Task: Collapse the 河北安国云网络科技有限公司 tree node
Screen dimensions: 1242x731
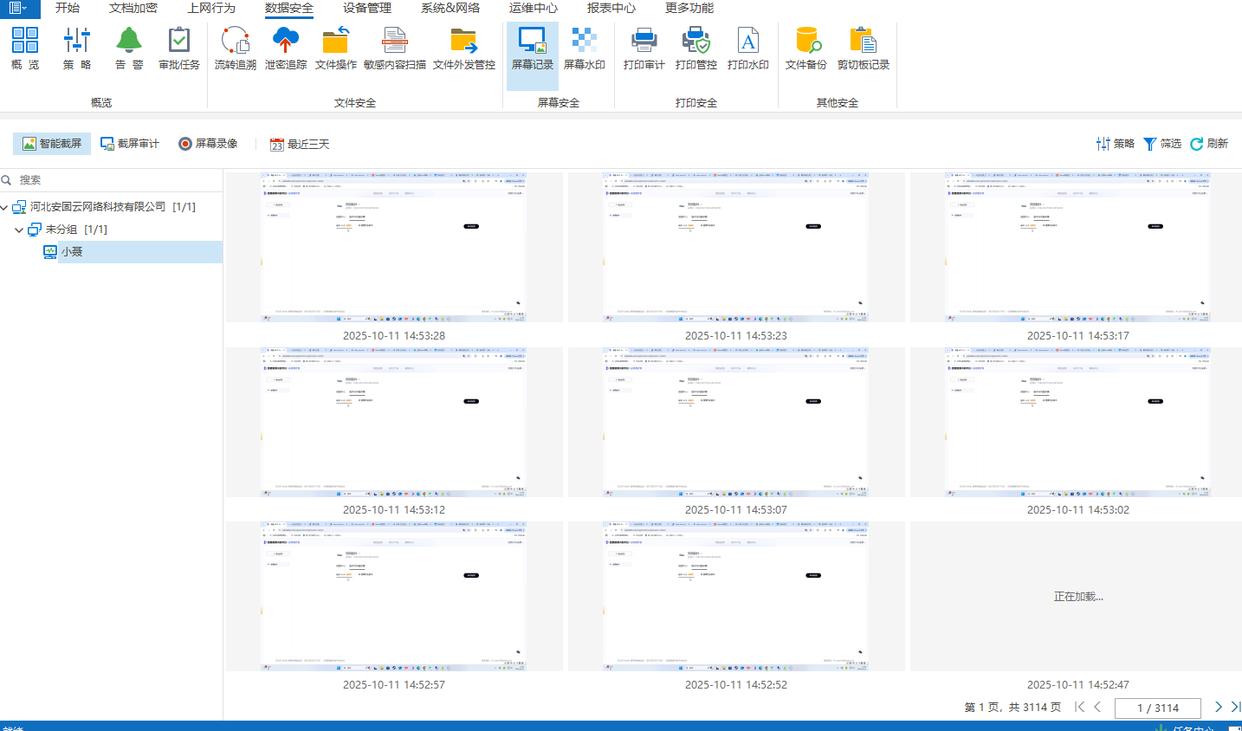Action: [x=5, y=207]
